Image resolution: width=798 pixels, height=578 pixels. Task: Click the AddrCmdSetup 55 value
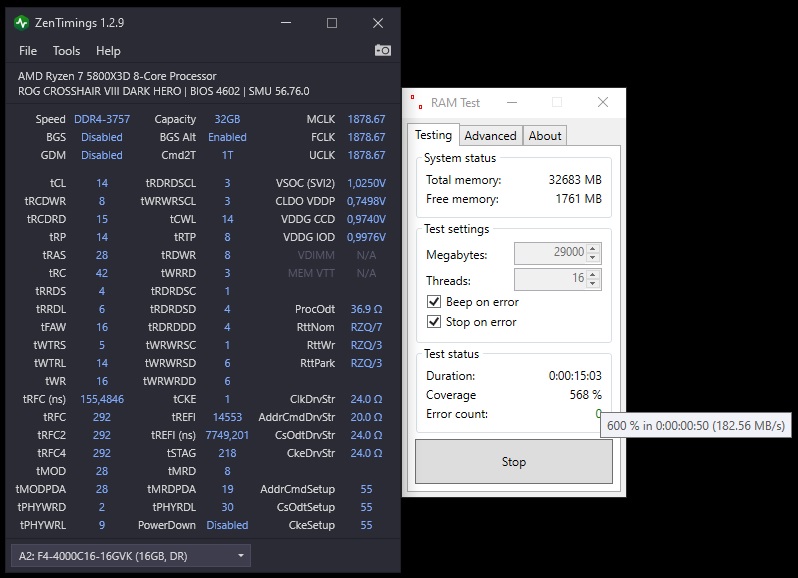(366, 489)
